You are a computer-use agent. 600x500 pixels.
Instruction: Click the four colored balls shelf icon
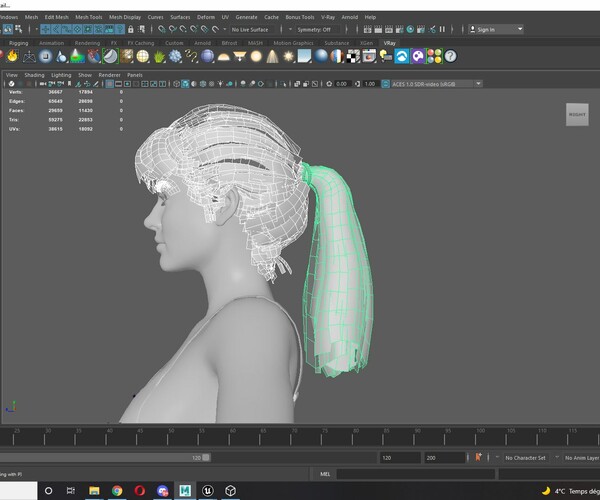(434, 56)
